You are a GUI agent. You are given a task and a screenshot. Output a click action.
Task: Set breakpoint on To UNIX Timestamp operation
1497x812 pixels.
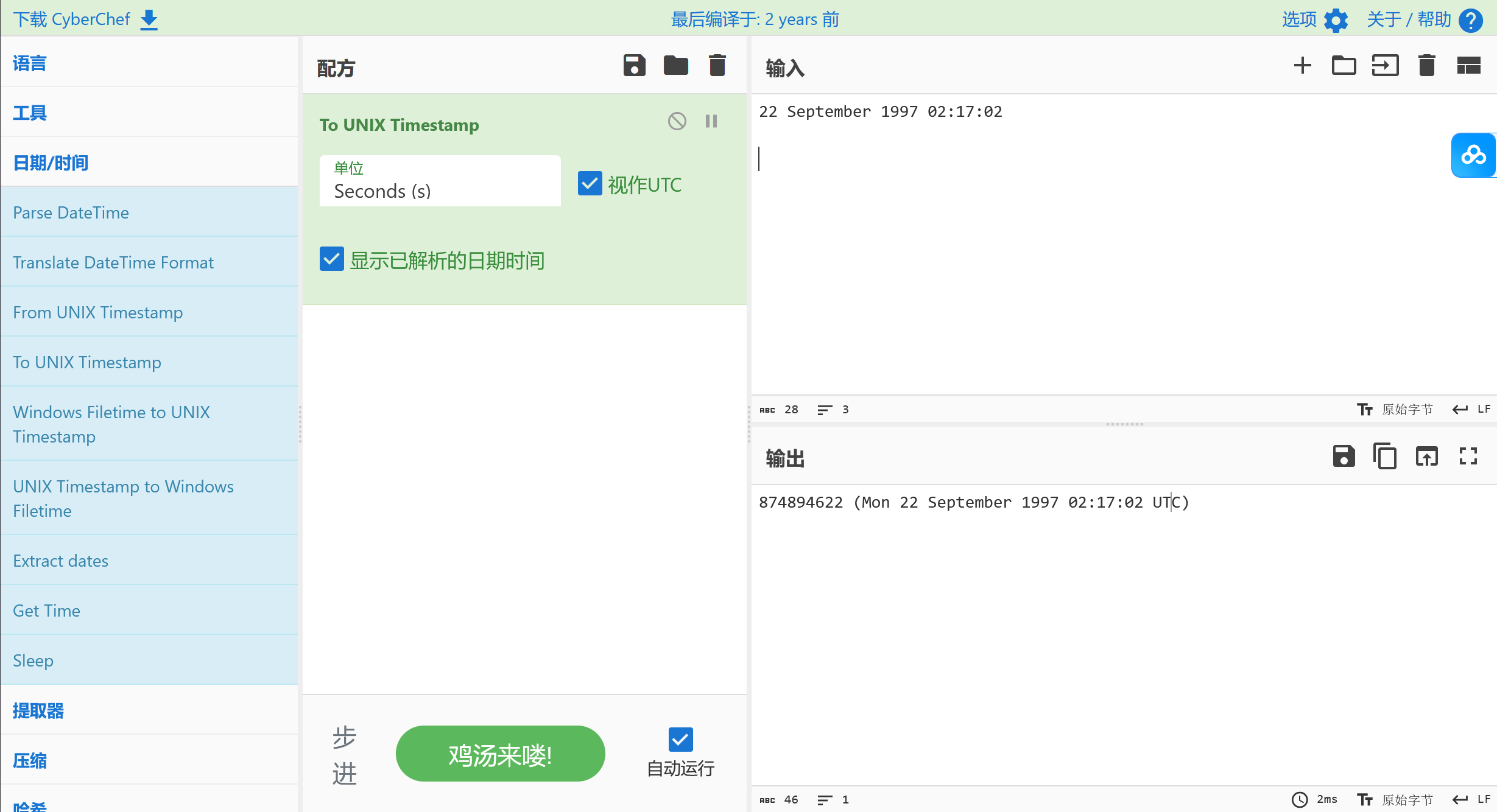(711, 121)
